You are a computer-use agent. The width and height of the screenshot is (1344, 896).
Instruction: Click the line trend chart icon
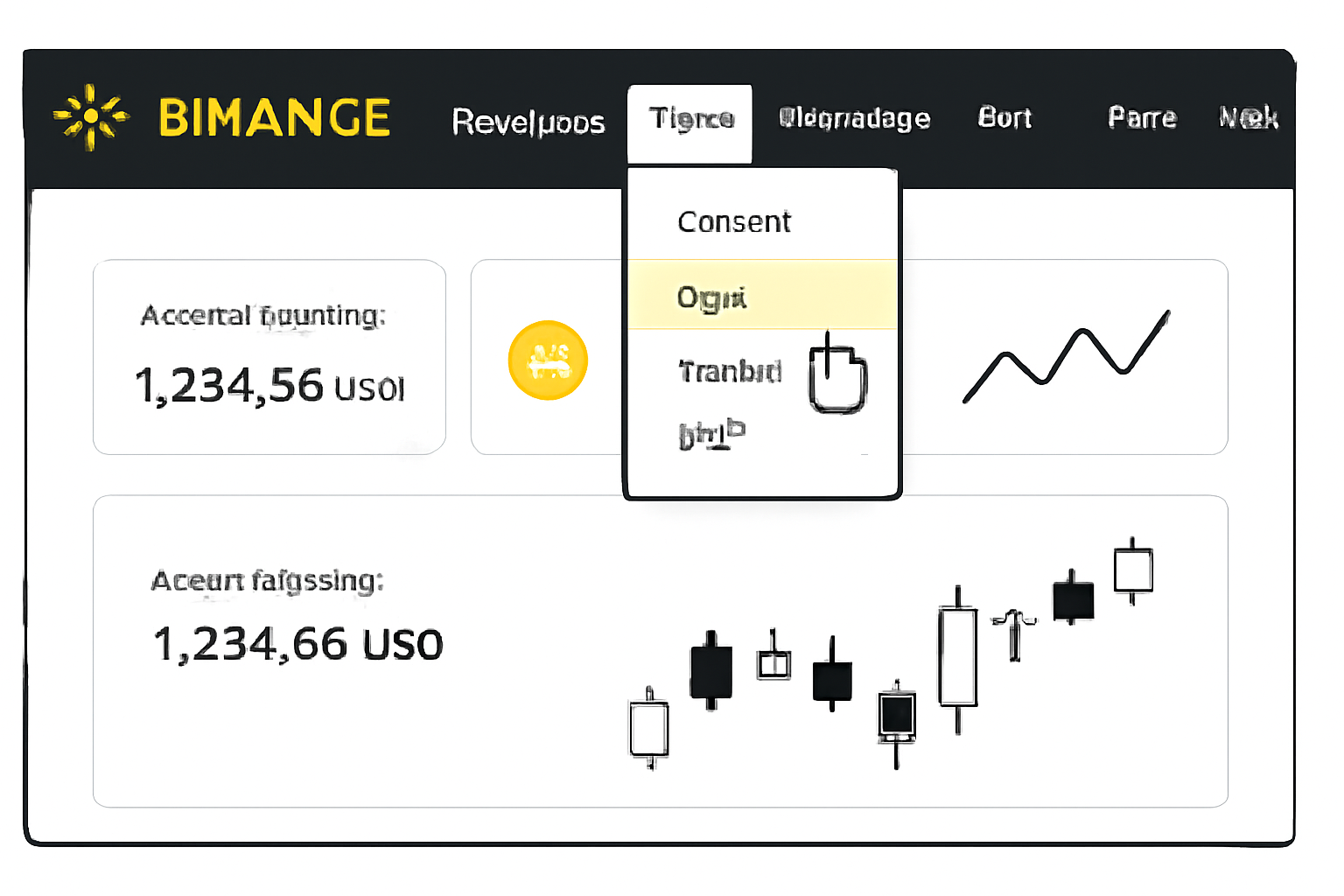point(1066,356)
